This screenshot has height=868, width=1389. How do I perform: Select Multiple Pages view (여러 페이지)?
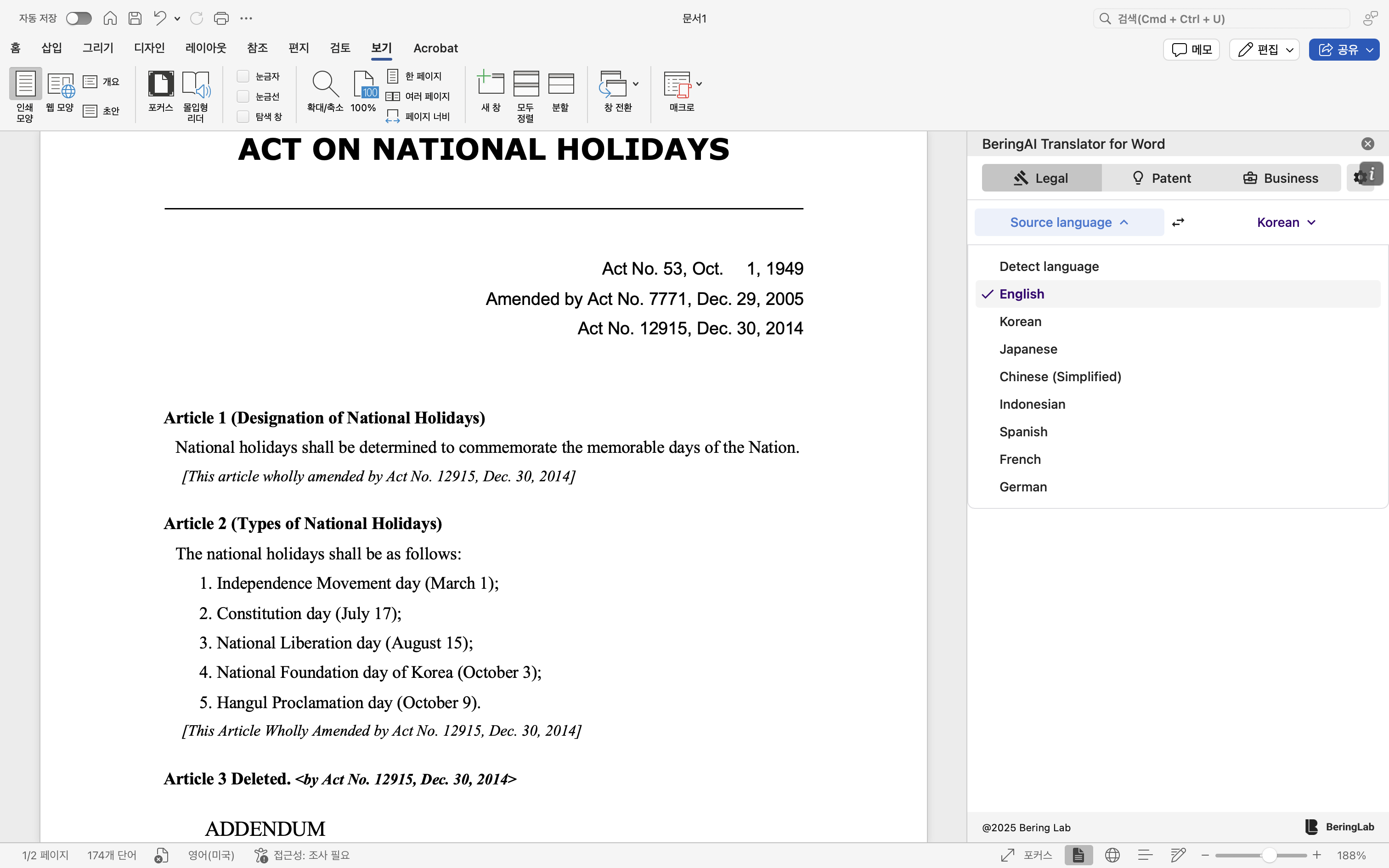(418, 96)
